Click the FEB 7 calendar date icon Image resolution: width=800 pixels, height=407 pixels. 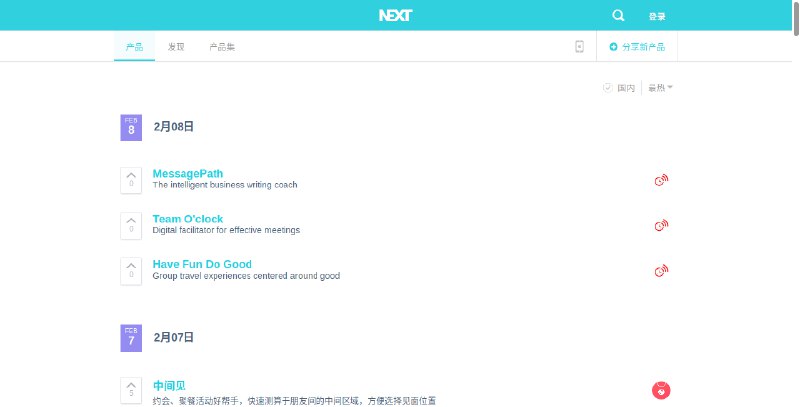pyautogui.click(x=131, y=338)
